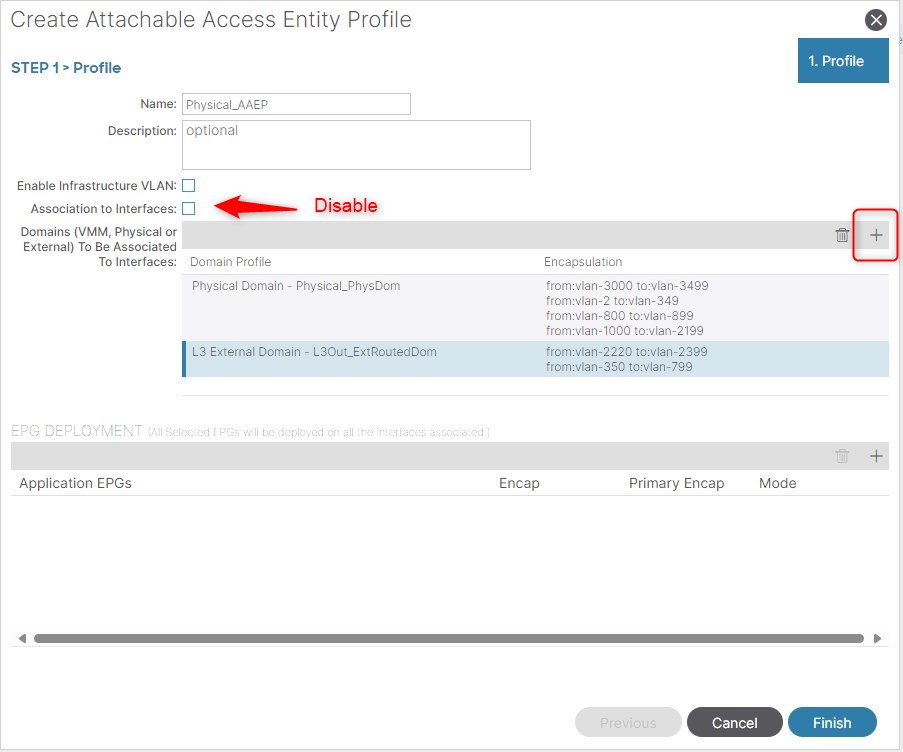The height and width of the screenshot is (752, 903).
Task: Click the left arrow of the horizontal scrollbar
Action: pos(22,638)
